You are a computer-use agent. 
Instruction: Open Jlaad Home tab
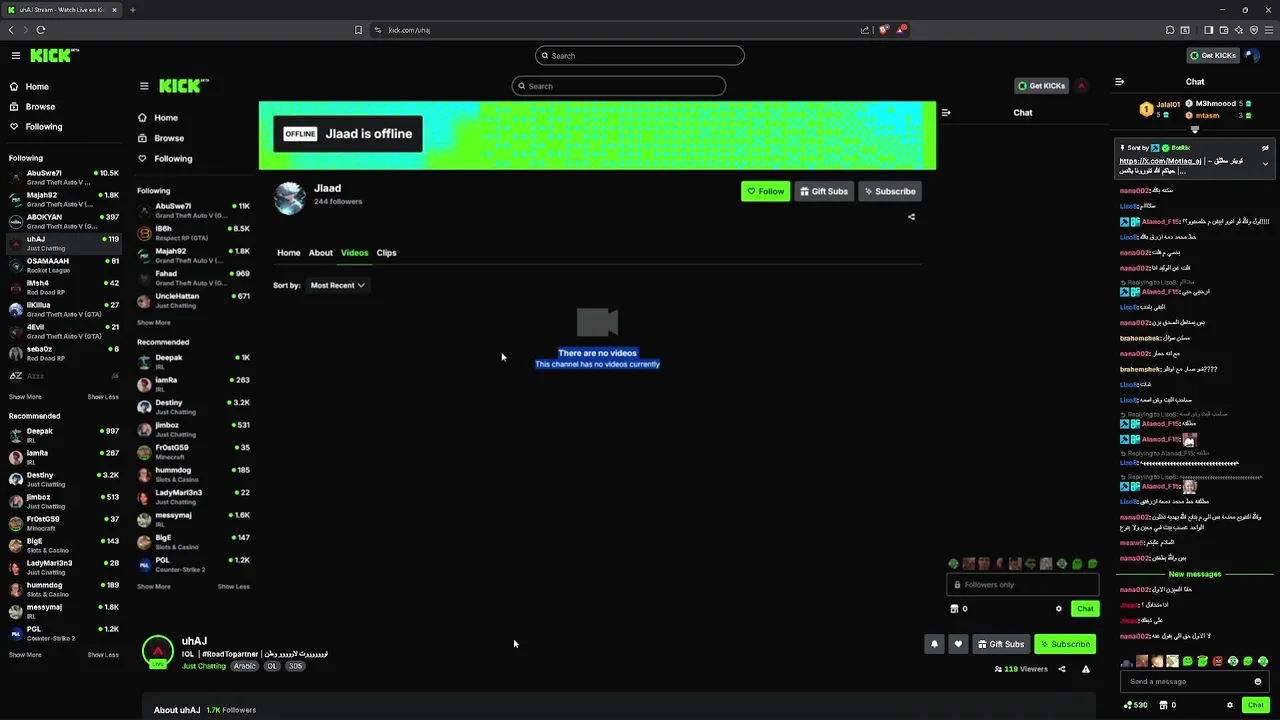click(x=288, y=253)
